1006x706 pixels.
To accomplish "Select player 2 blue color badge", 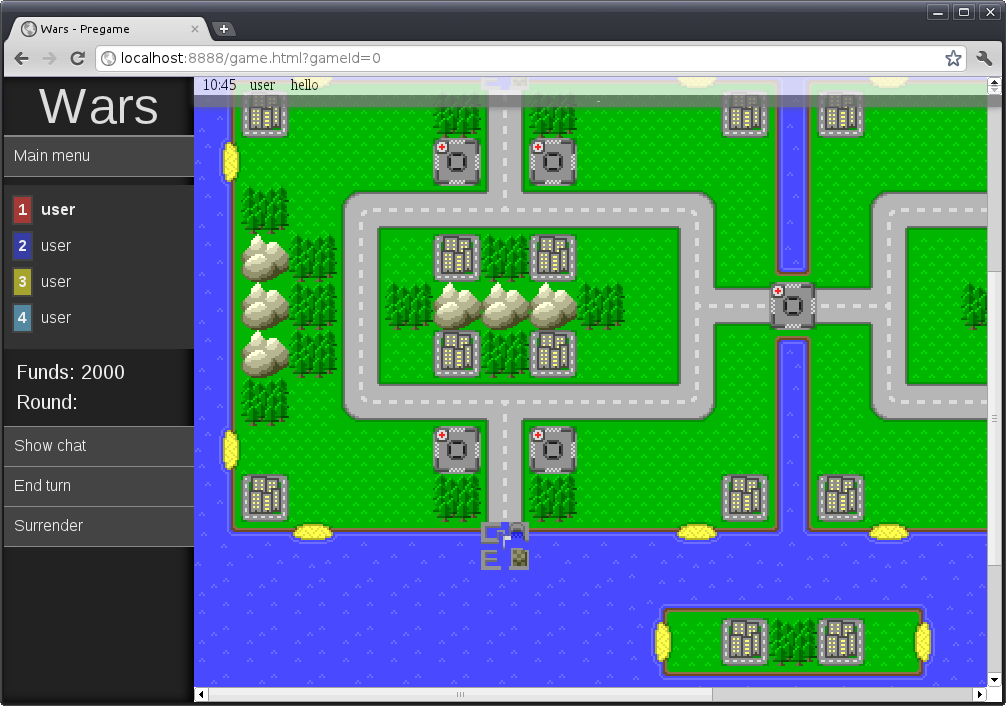I will click(22, 246).
